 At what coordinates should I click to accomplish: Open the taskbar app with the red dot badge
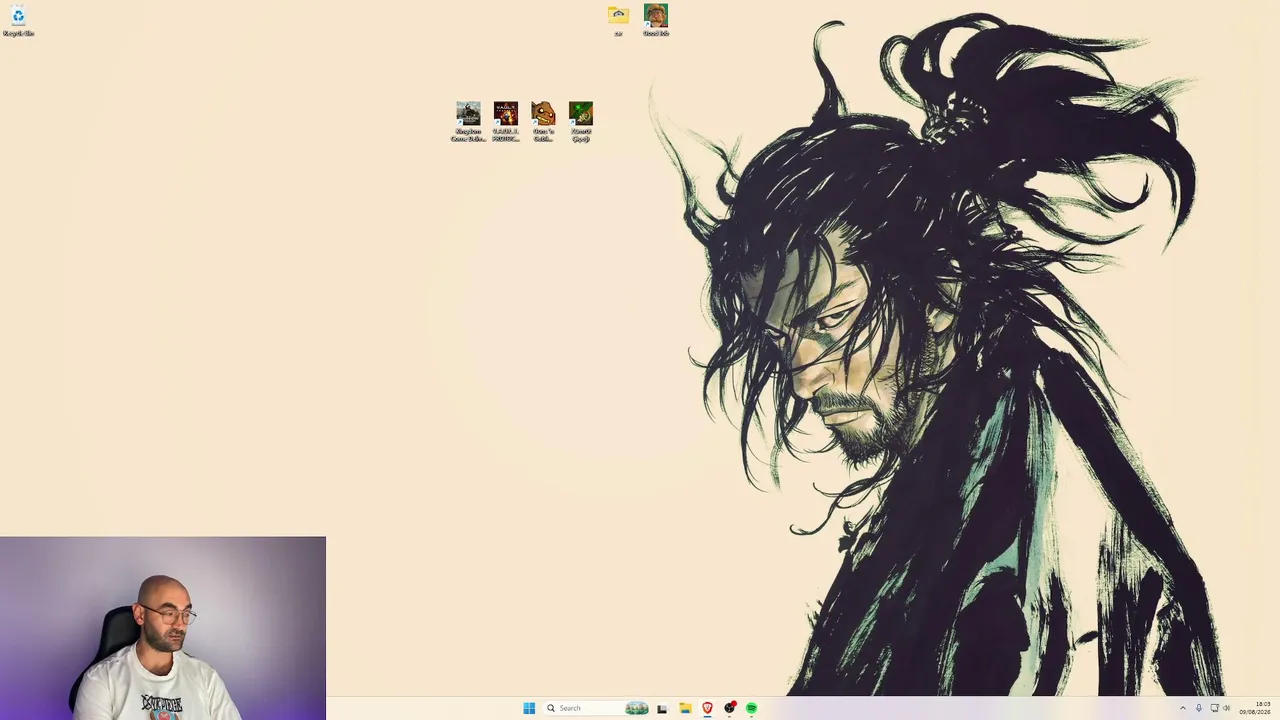point(730,708)
